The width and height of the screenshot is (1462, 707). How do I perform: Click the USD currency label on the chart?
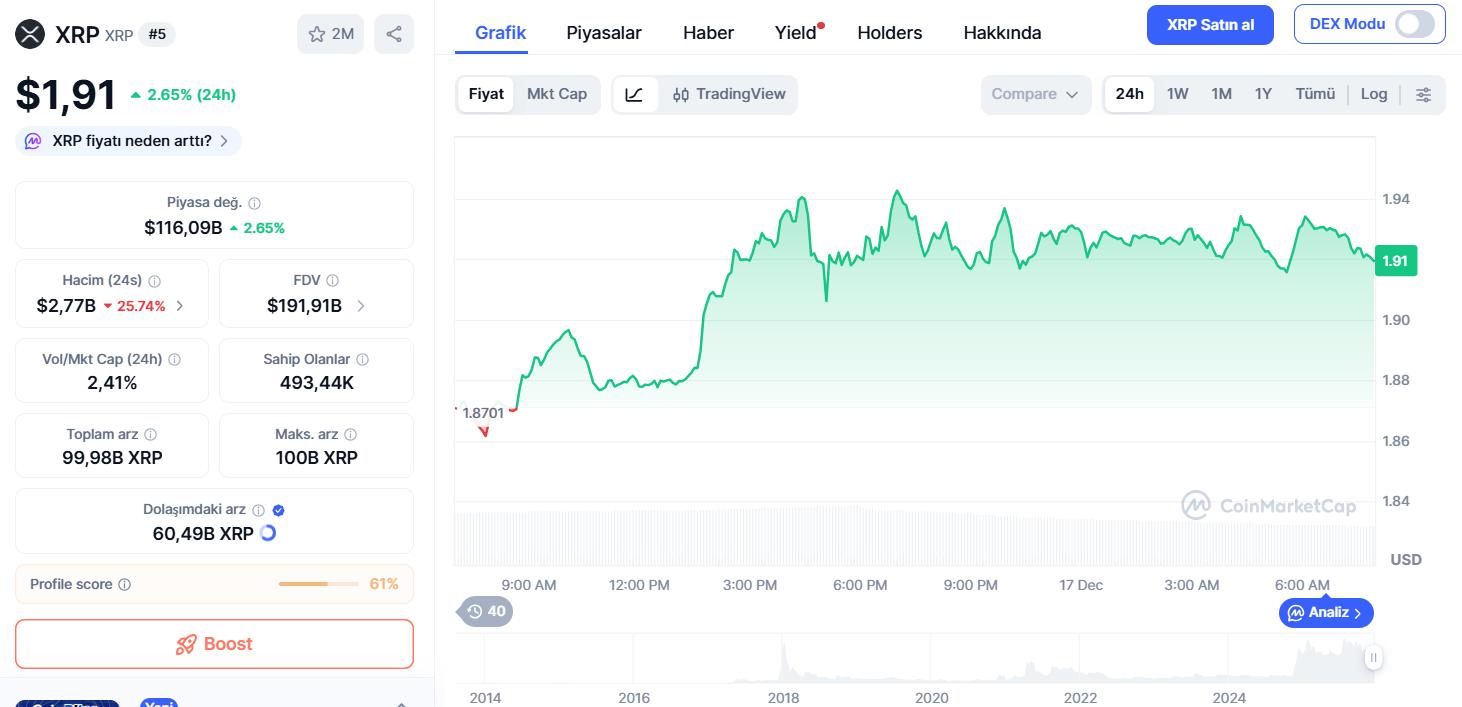(x=1406, y=559)
